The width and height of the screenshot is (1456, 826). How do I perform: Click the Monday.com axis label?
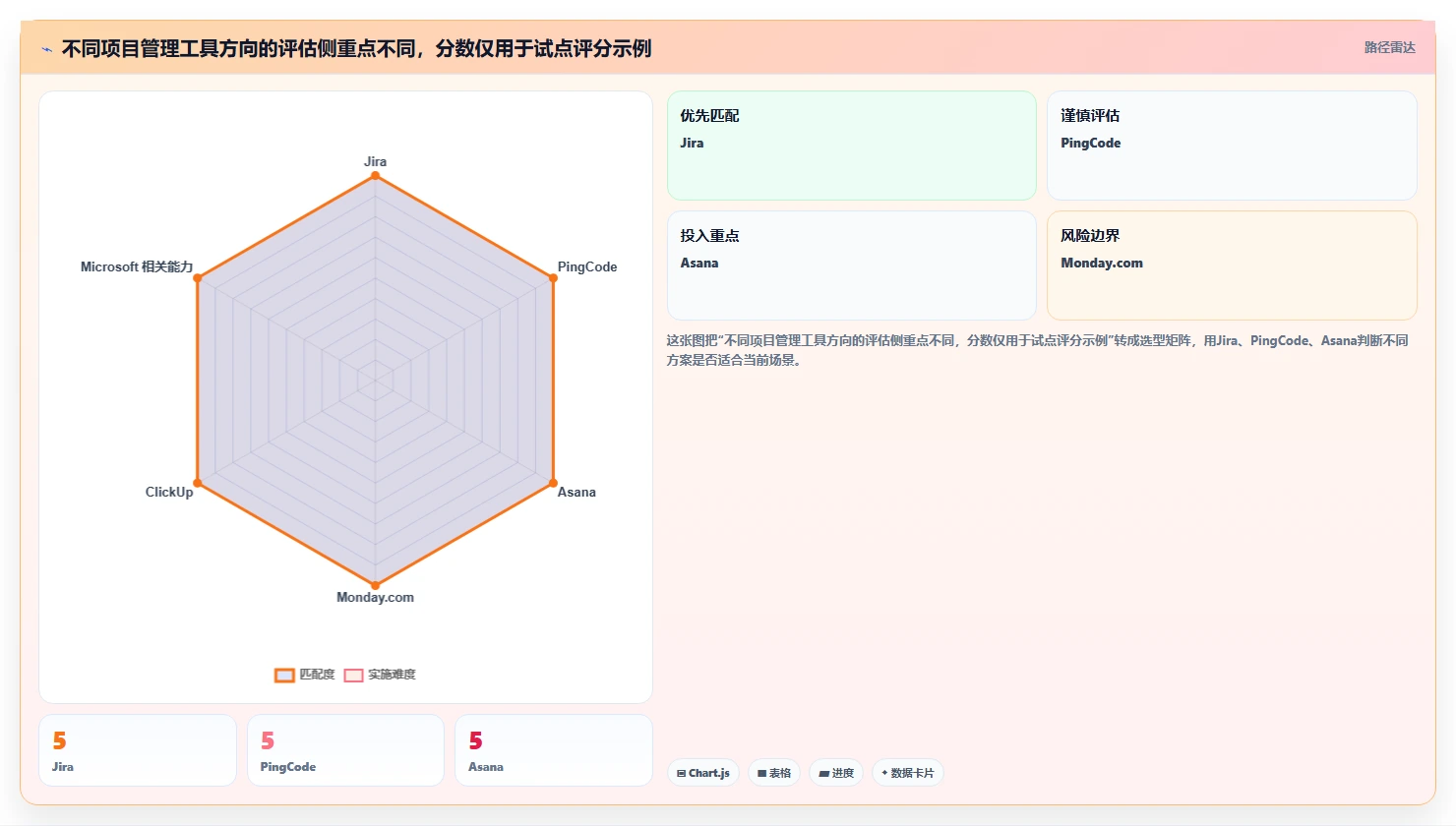pyautogui.click(x=375, y=597)
